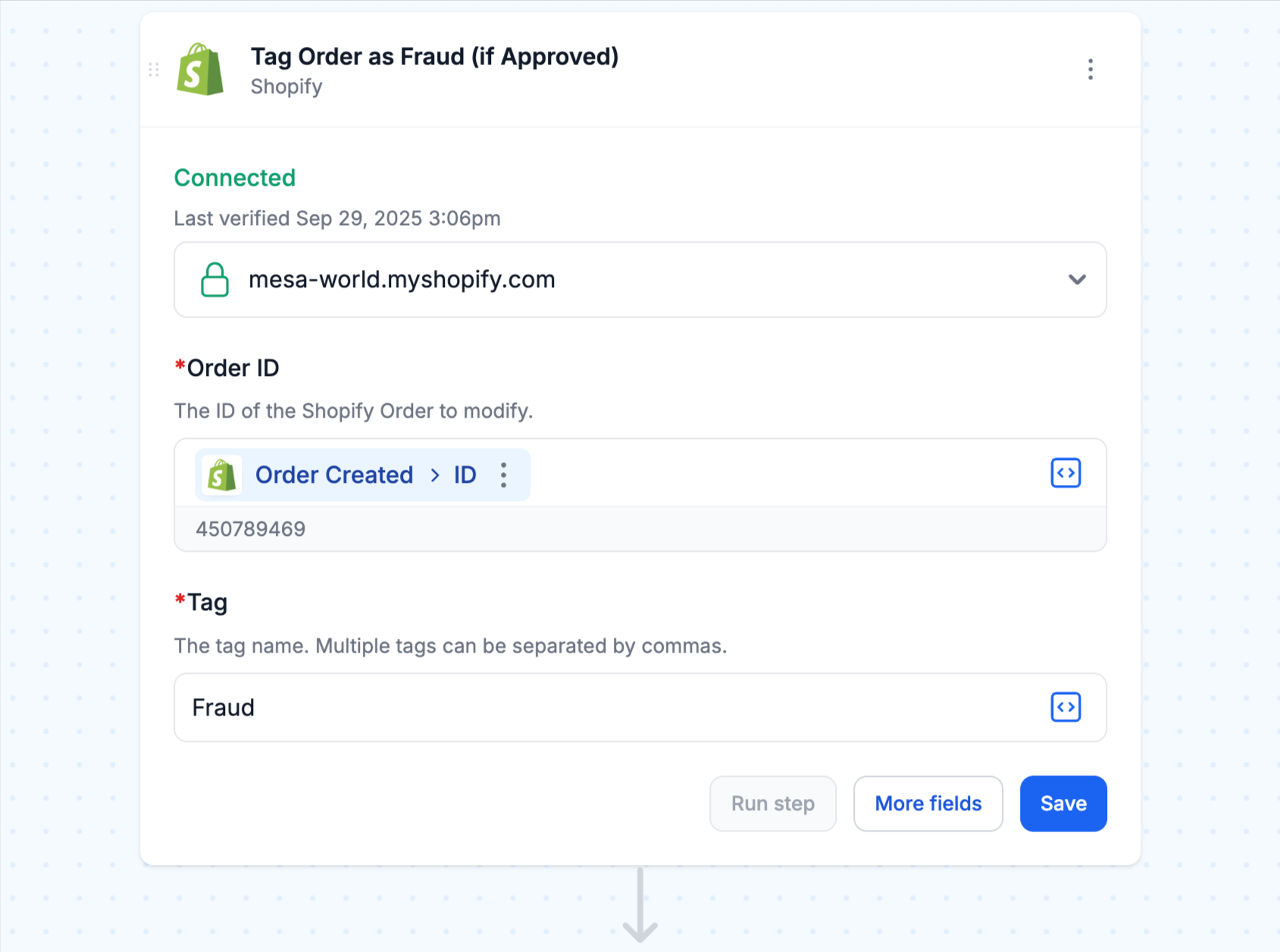Open code editor icon for Tag field
1280x952 pixels.
(1066, 707)
